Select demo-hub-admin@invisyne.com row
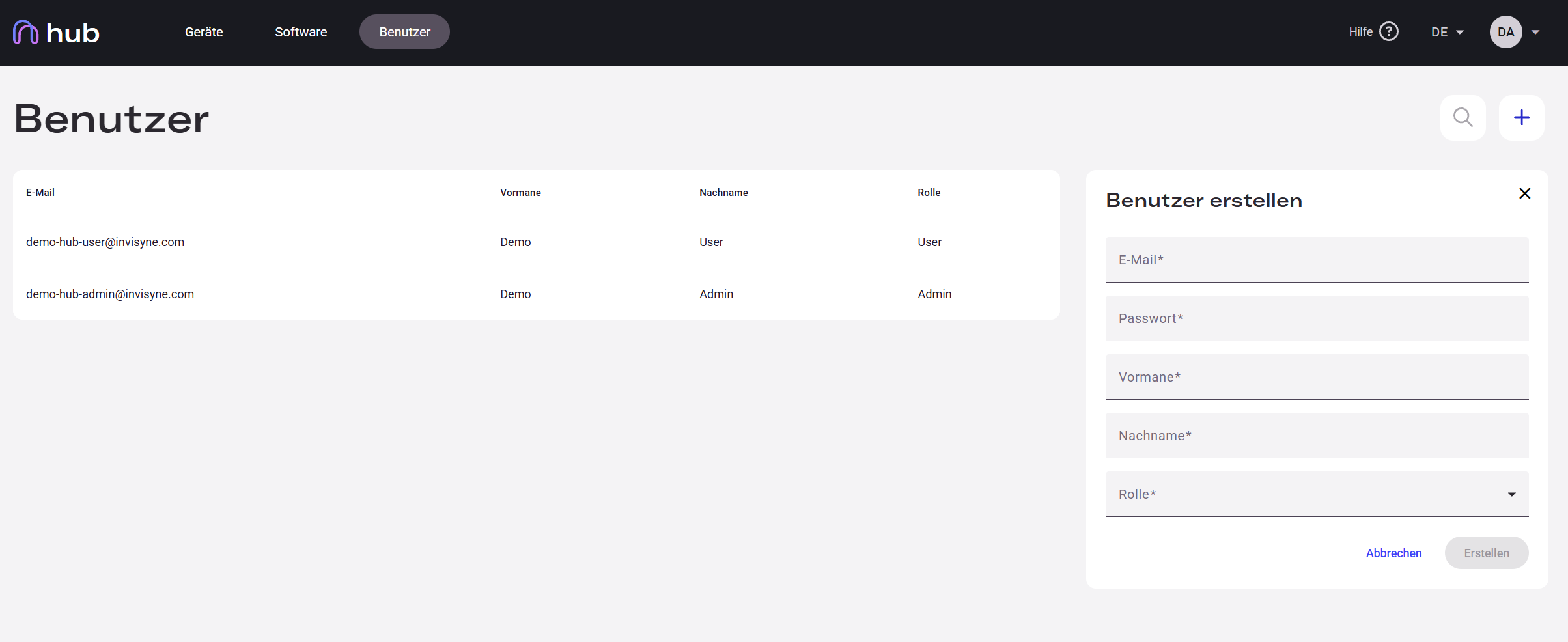The height and width of the screenshot is (642, 1568). [x=537, y=294]
